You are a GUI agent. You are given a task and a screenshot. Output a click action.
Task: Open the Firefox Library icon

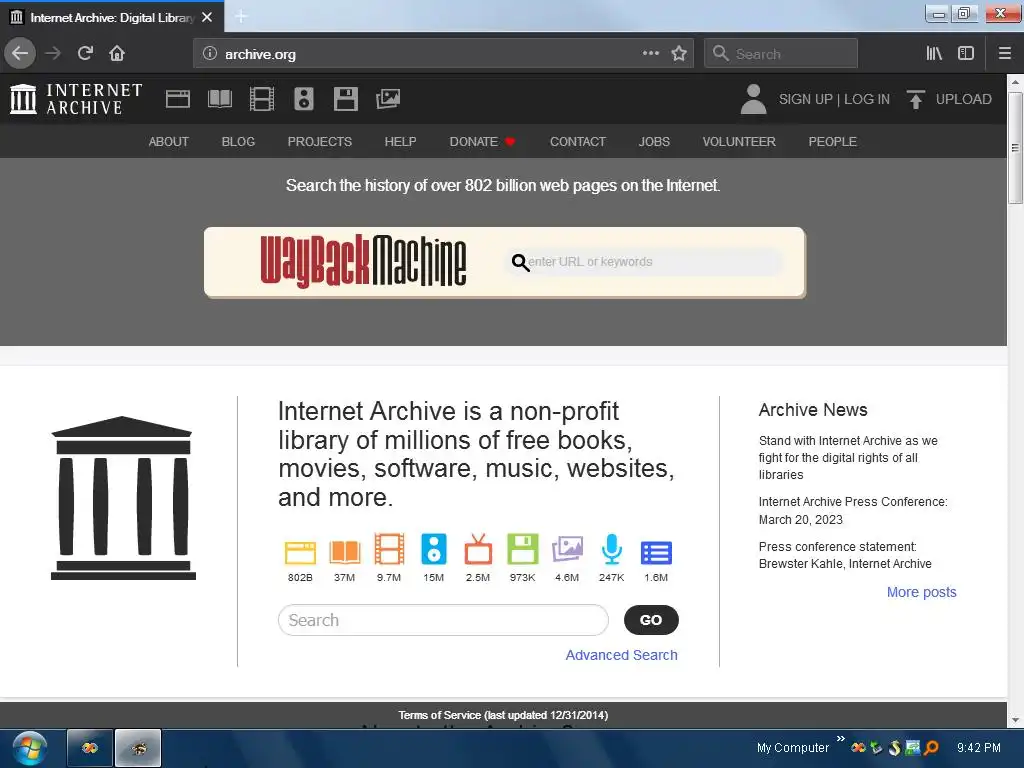pyautogui.click(x=934, y=53)
